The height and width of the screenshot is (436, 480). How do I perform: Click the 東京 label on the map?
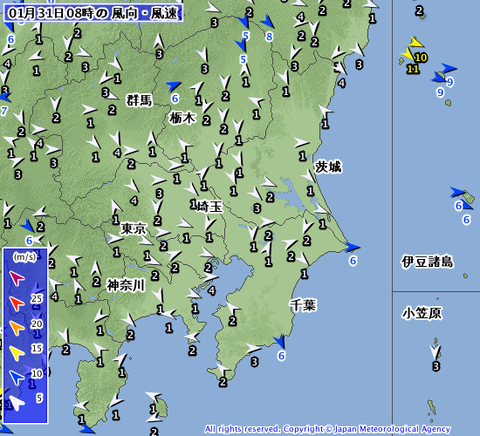click(133, 229)
